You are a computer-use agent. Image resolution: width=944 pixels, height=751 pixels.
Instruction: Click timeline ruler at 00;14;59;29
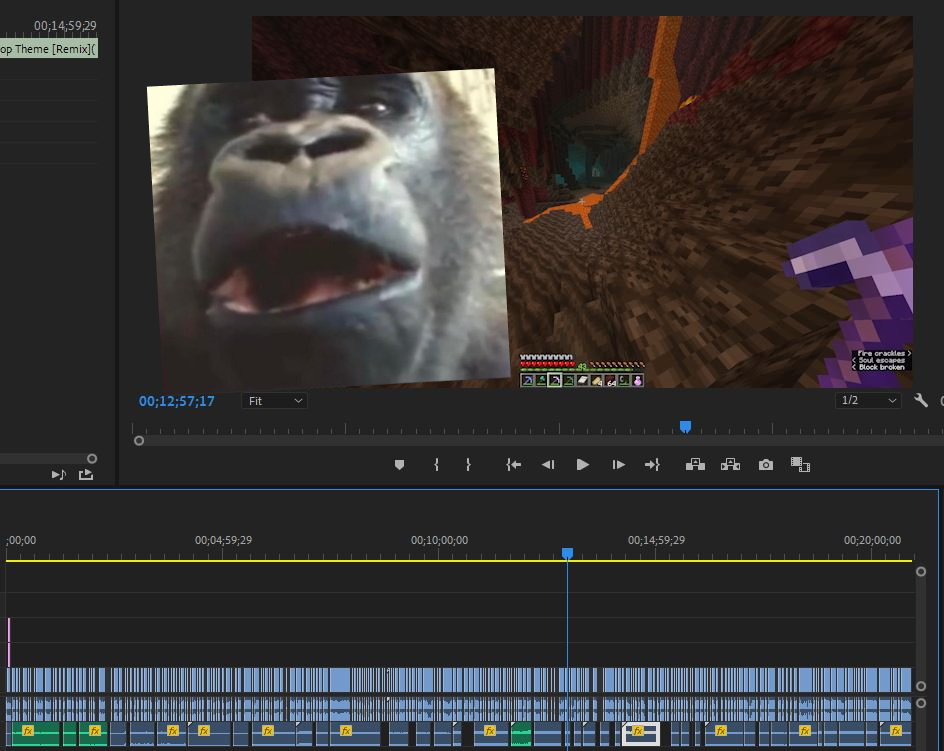pos(656,540)
